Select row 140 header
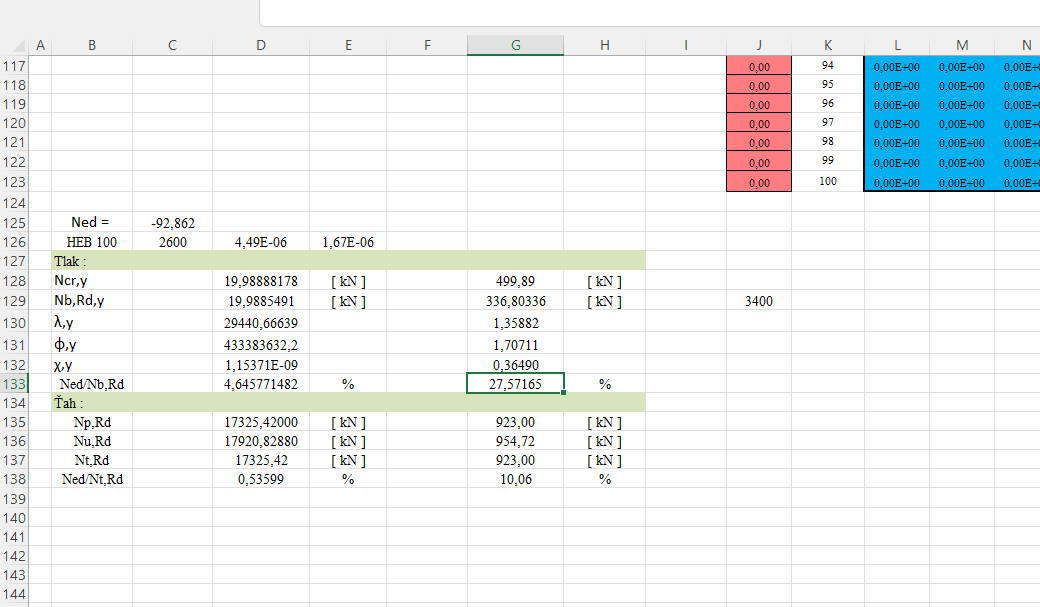1040x607 pixels. pos(14,518)
